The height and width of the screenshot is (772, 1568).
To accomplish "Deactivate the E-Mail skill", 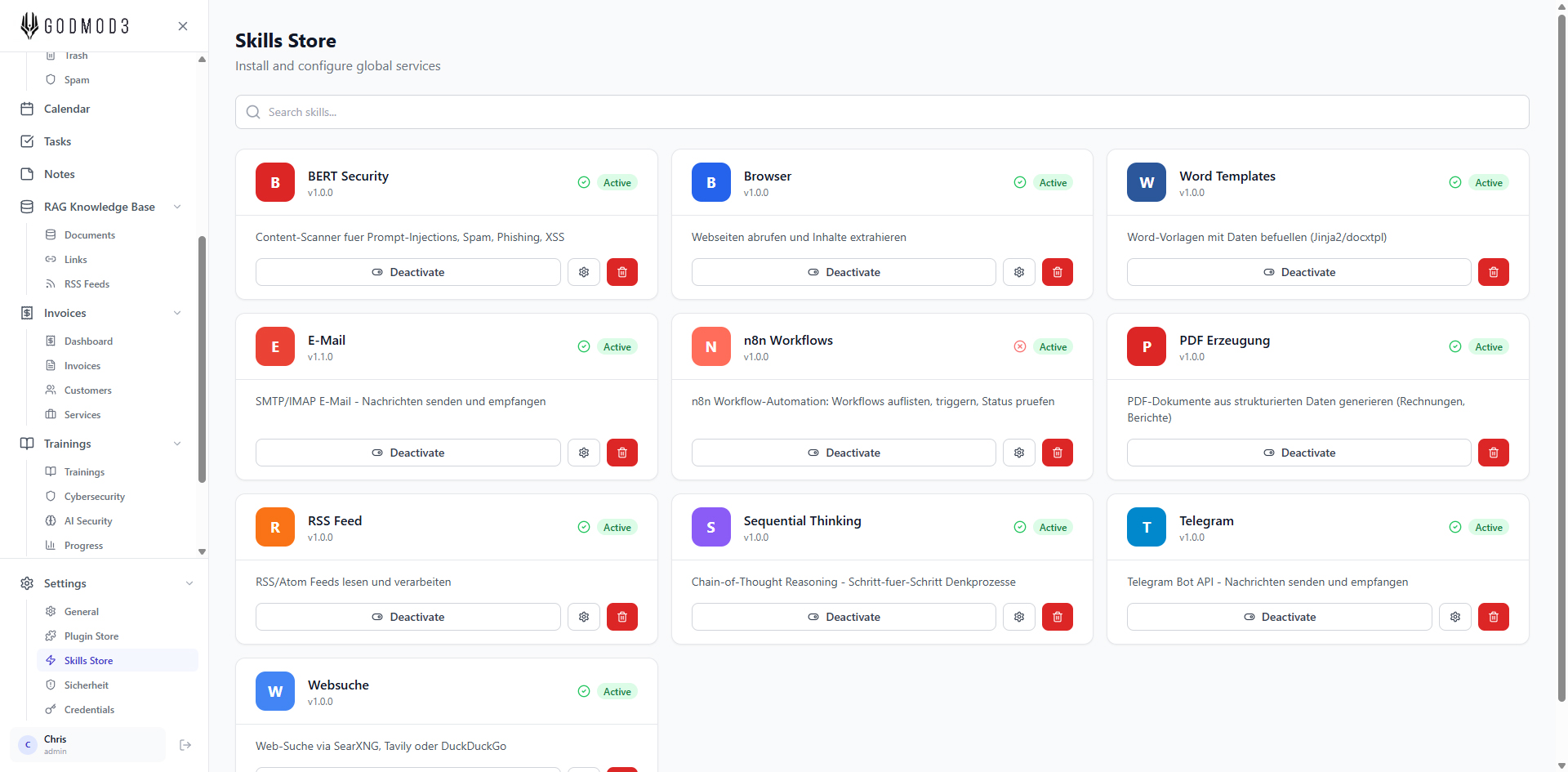I will (408, 453).
